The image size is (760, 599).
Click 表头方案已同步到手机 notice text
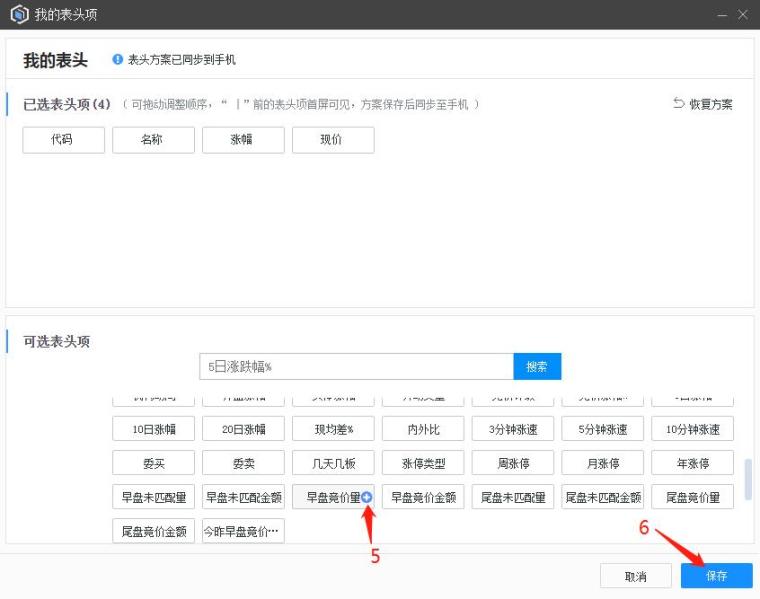pyautogui.click(x=182, y=60)
